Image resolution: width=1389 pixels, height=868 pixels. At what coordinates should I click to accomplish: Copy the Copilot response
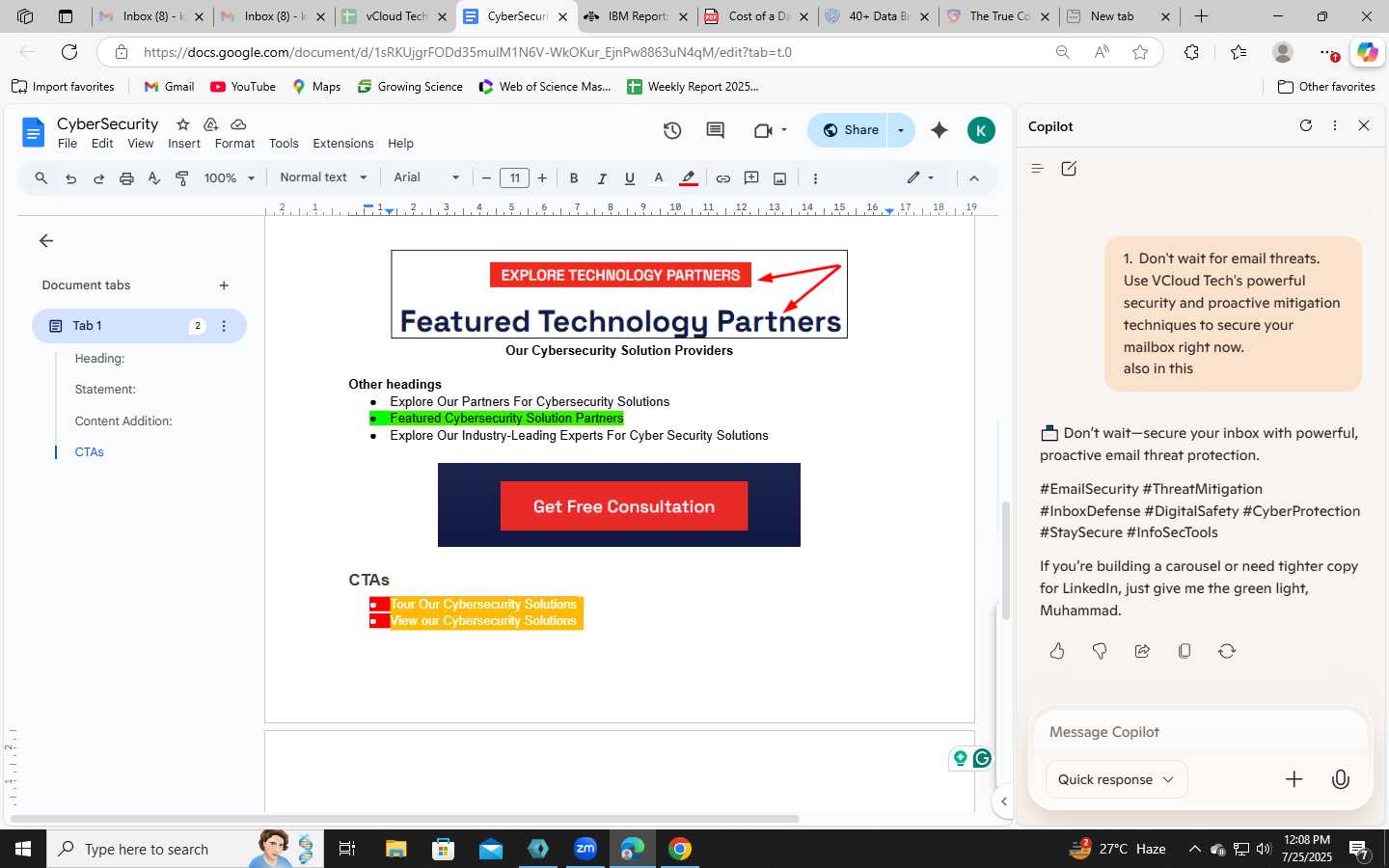(1185, 651)
